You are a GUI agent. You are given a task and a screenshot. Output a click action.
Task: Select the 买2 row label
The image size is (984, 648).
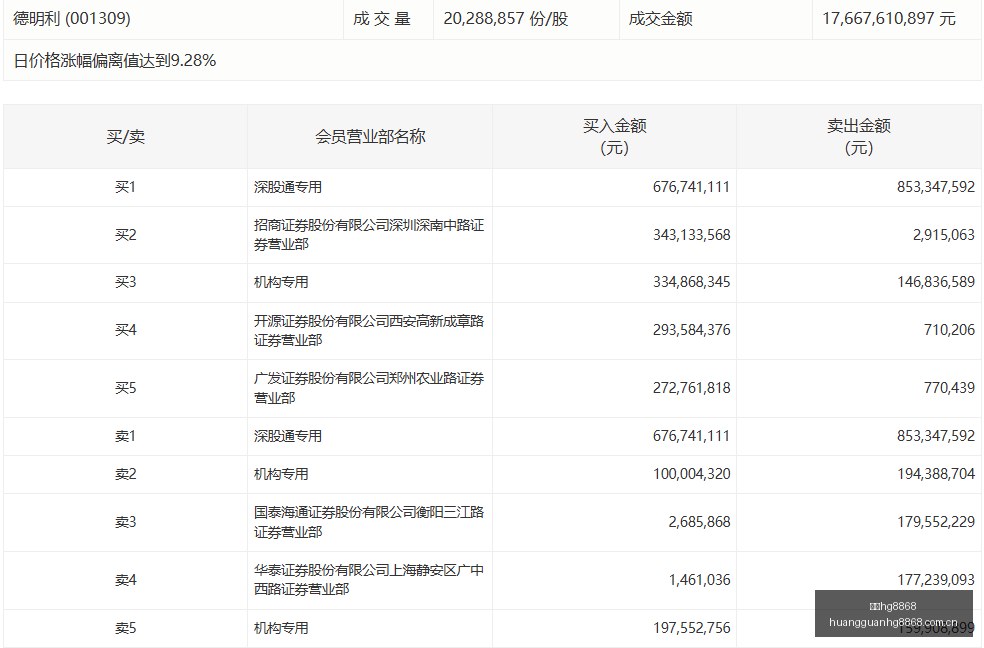tap(126, 235)
